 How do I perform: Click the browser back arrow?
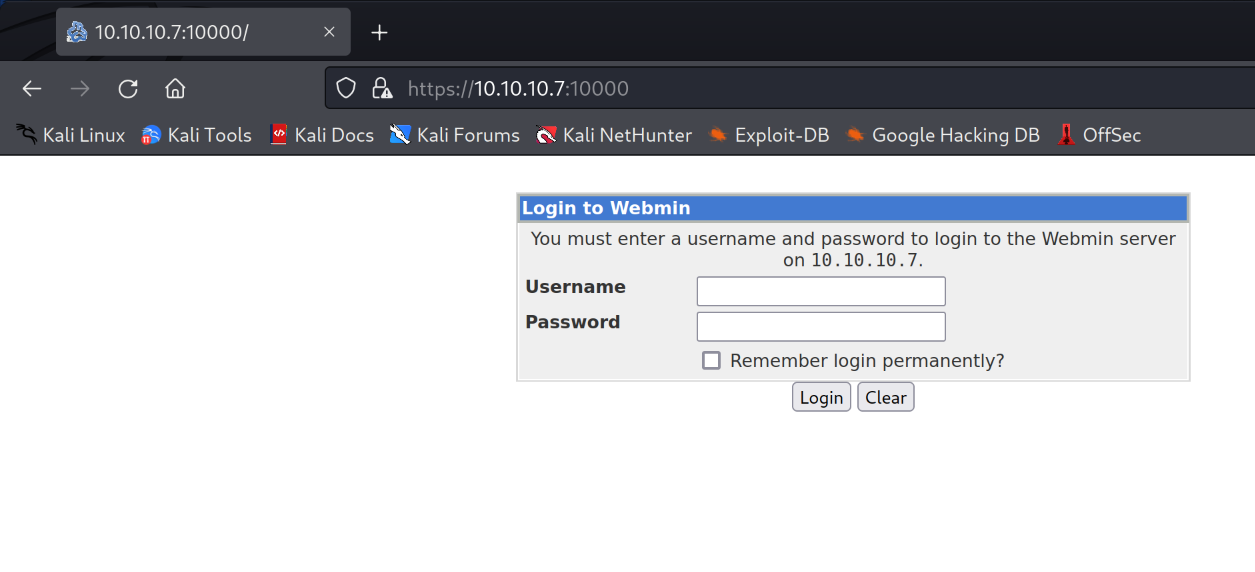pyautogui.click(x=32, y=89)
